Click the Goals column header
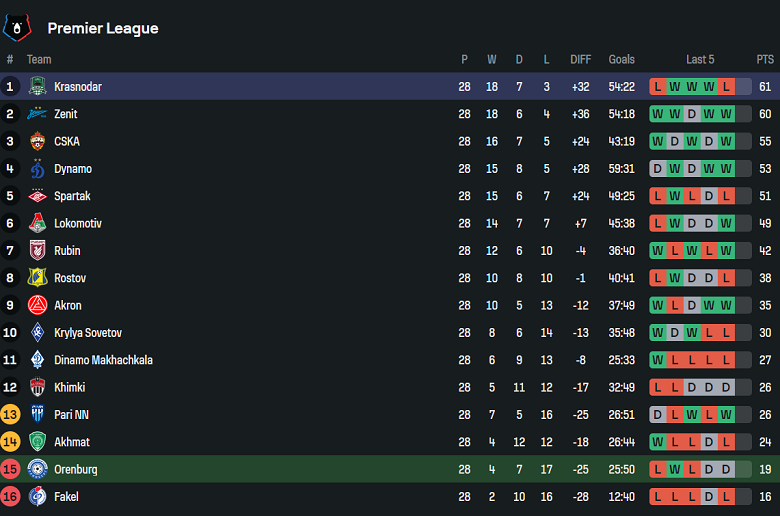The height and width of the screenshot is (516, 780). (x=621, y=60)
